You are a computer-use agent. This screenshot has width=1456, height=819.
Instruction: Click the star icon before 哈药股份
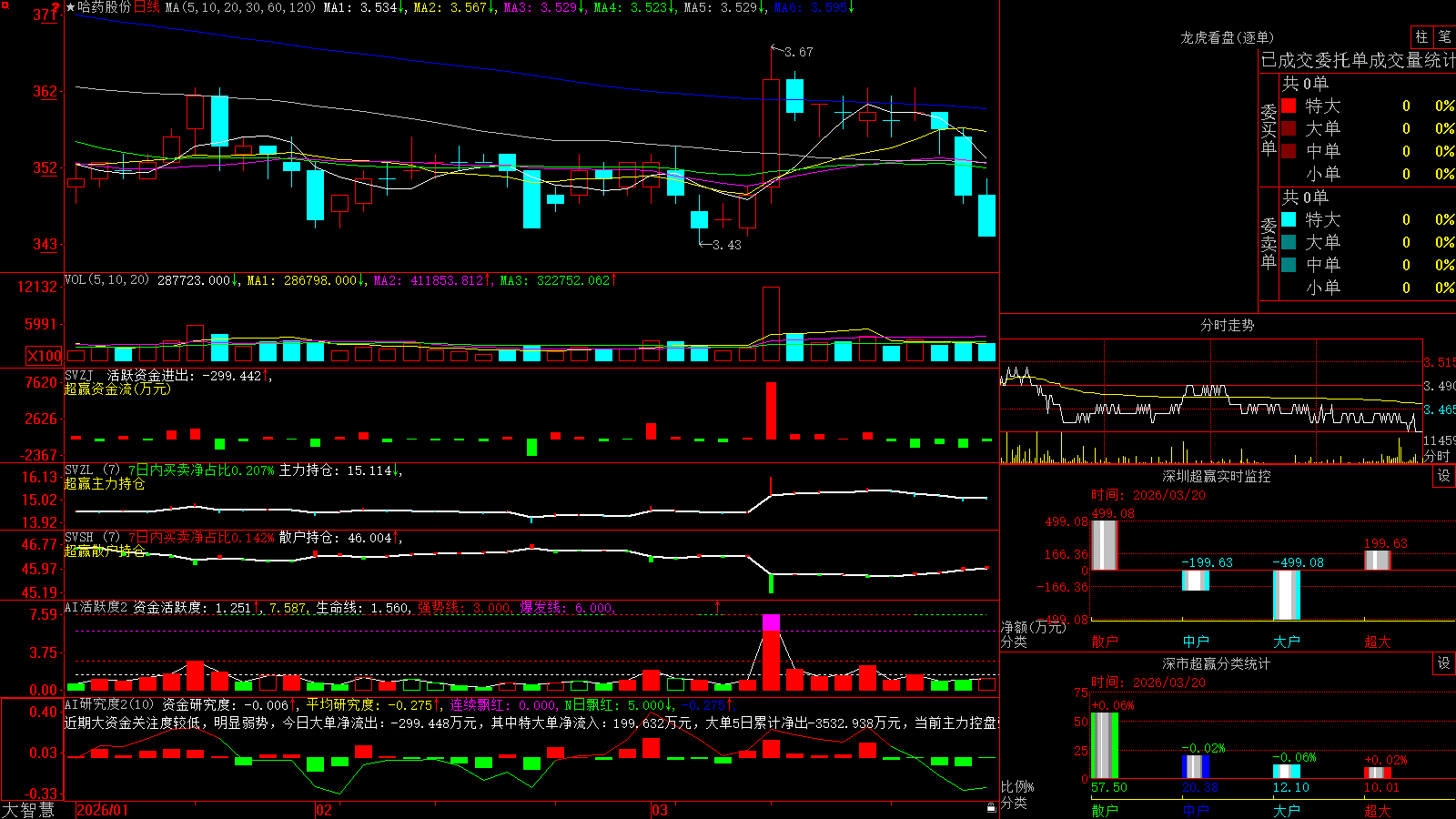click(x=71, y=7)
